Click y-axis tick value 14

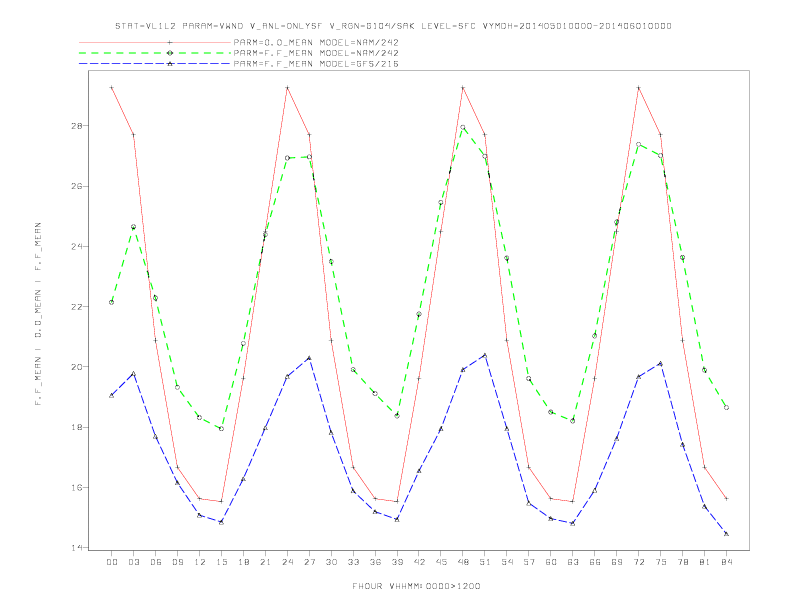76,547
